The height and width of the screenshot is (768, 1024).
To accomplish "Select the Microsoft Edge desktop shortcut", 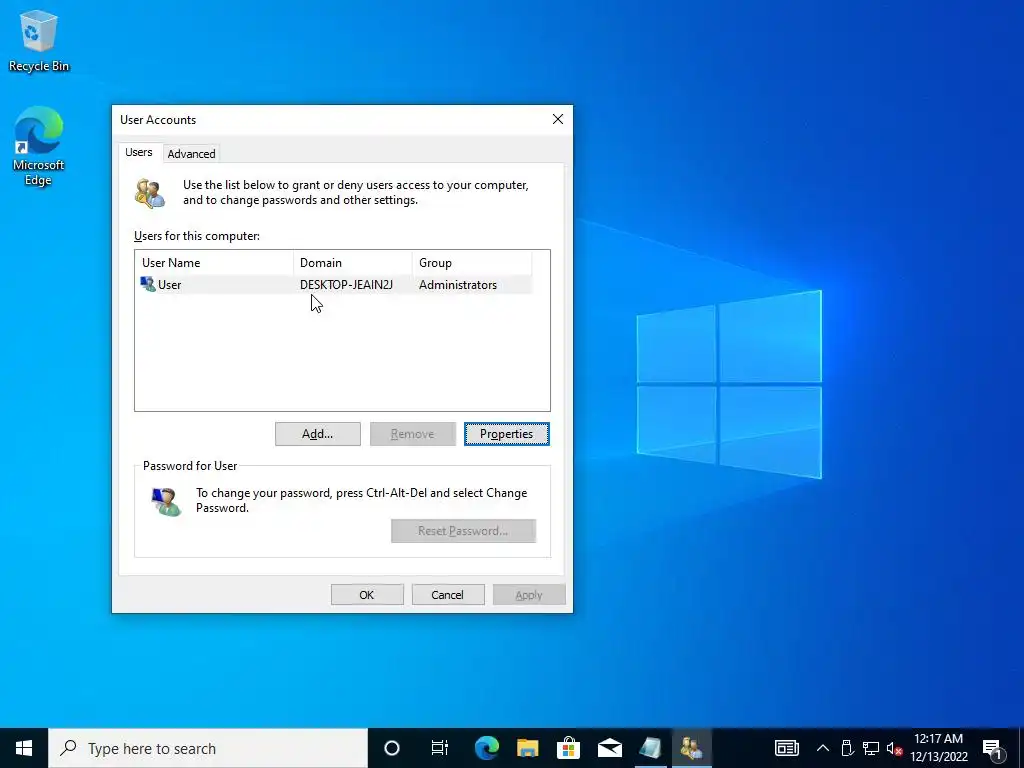I will click(39, 146).
